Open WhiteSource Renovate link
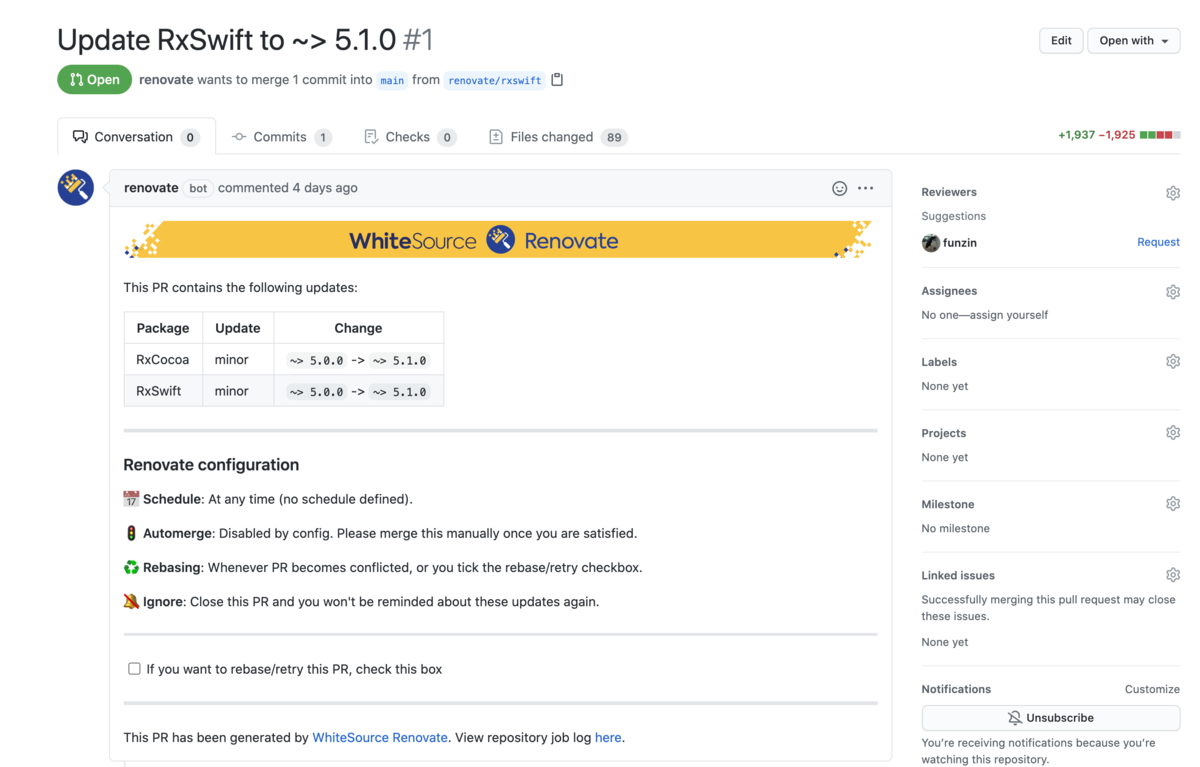 [380, 737]
